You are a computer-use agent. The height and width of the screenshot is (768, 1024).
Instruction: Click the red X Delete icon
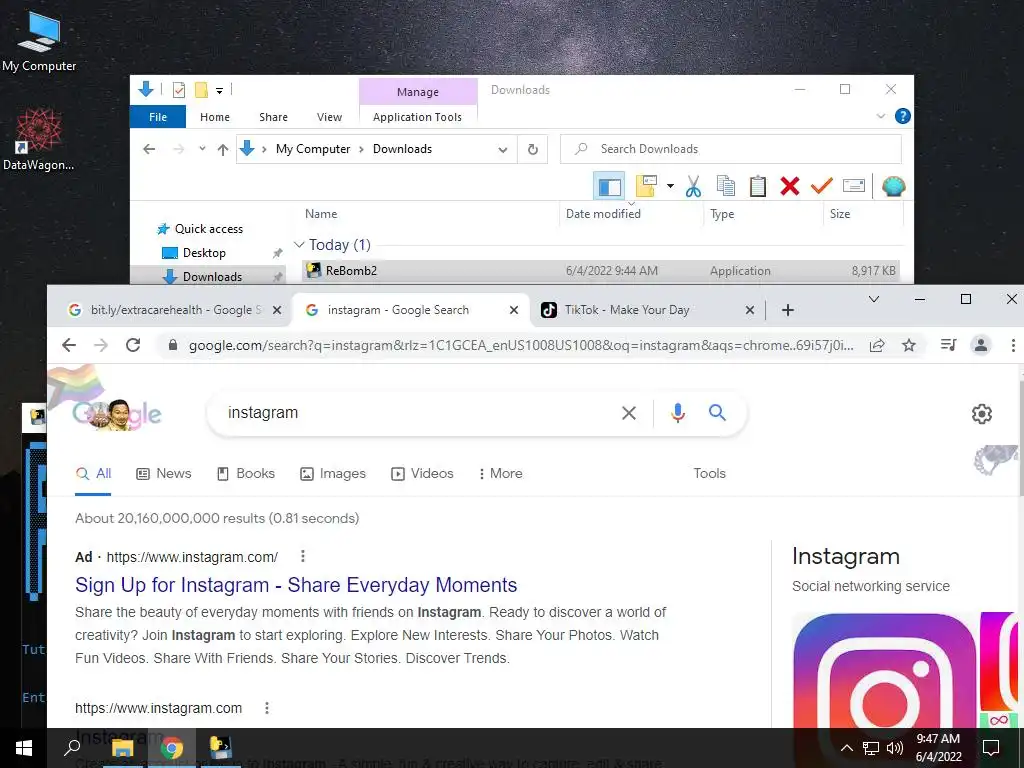pyautogui.click(x=790, y=186)
